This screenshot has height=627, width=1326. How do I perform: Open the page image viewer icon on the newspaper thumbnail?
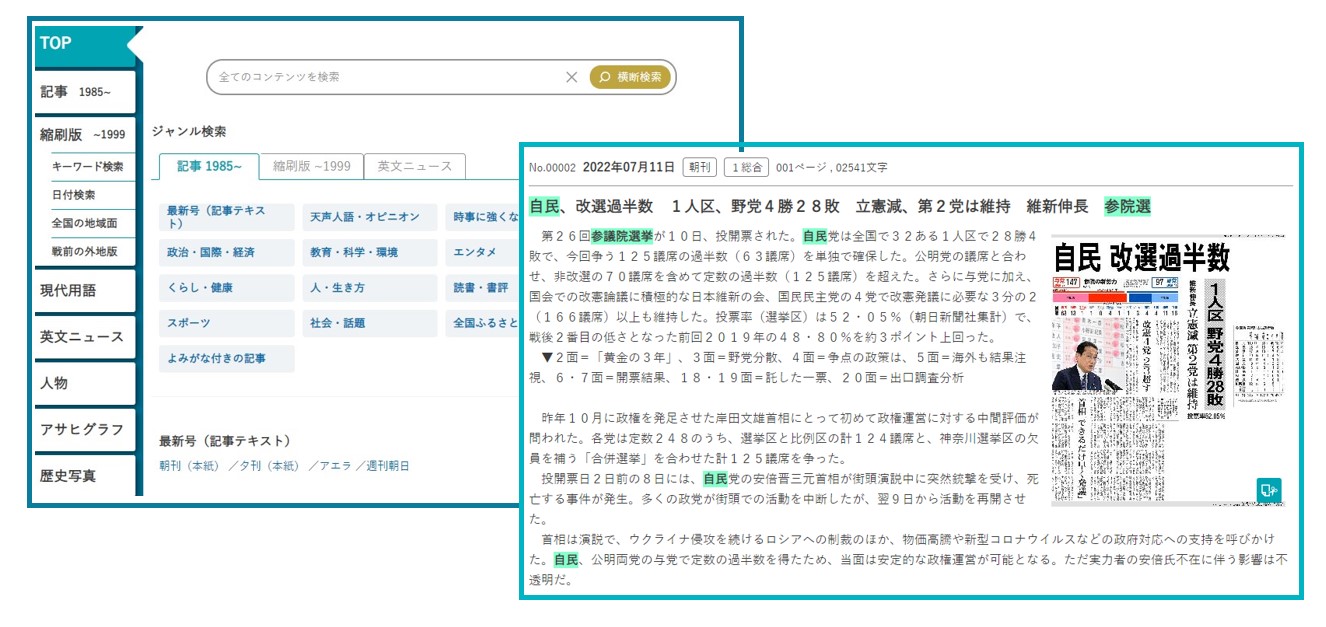click(1269, 490)
